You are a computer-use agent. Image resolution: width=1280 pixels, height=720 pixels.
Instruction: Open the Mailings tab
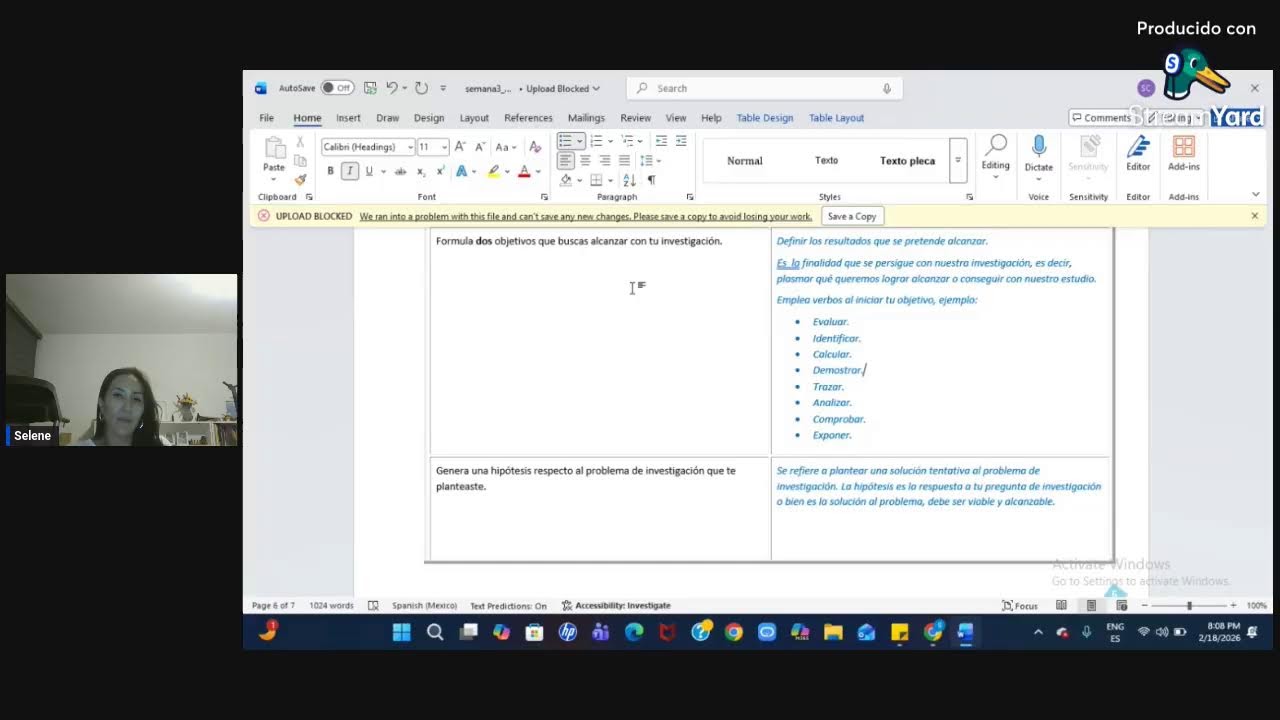pos(586,118)
